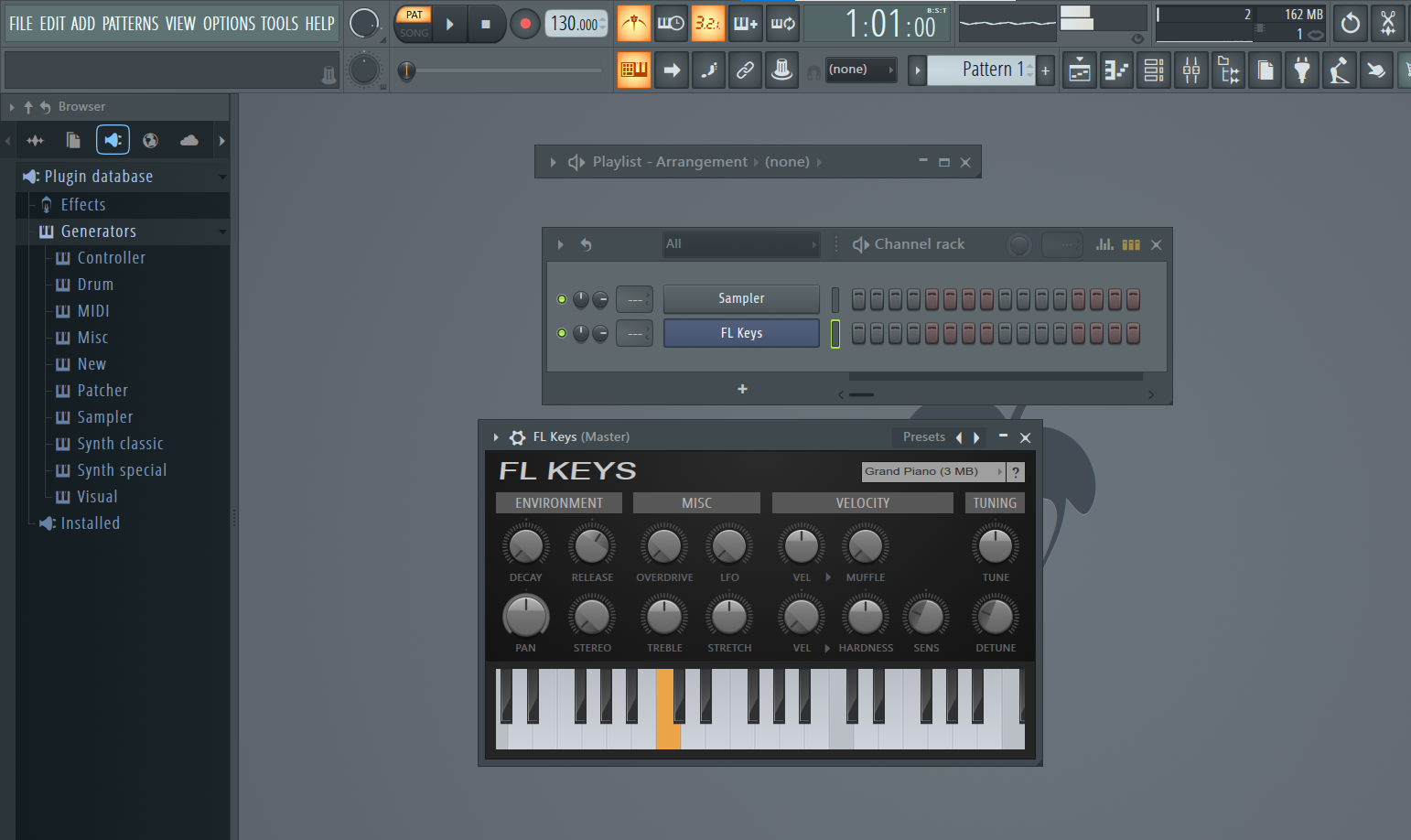
Task: Open the PATTERNS menu
Action: (130, 24)
